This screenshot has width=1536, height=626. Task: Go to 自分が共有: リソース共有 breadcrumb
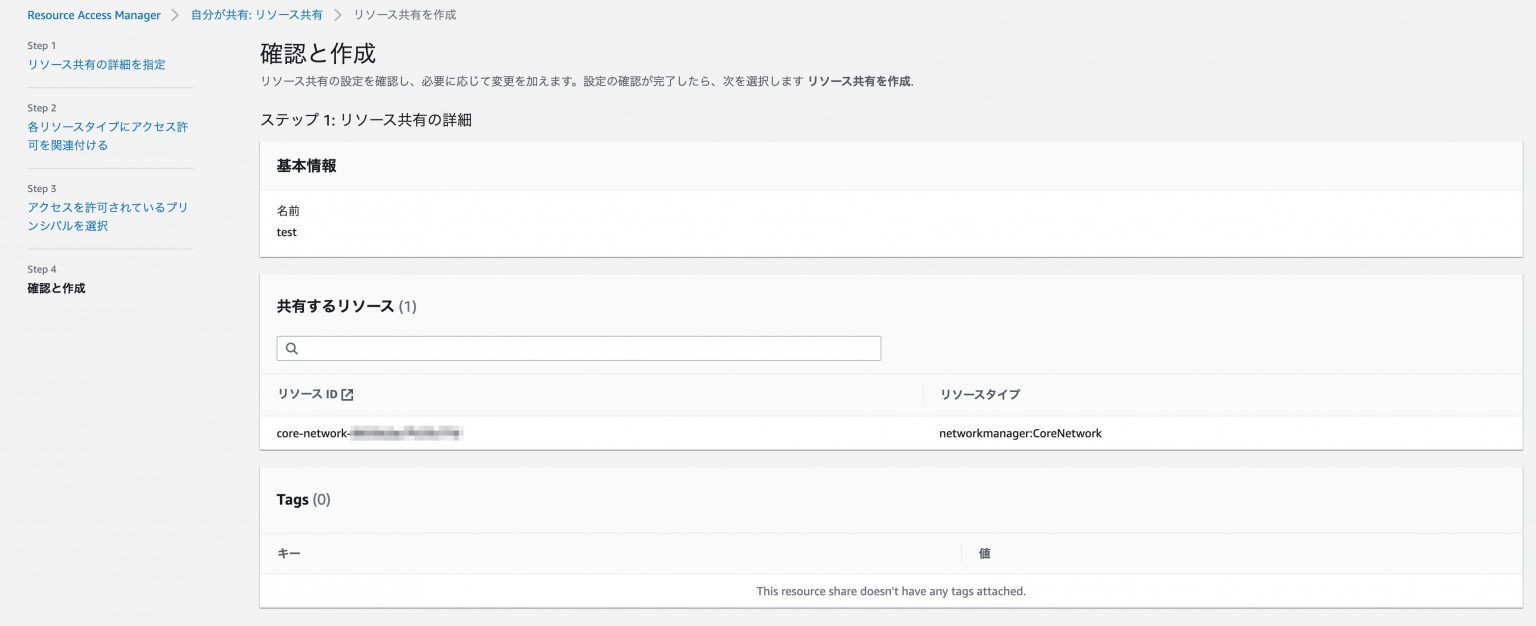coord(257,15)
